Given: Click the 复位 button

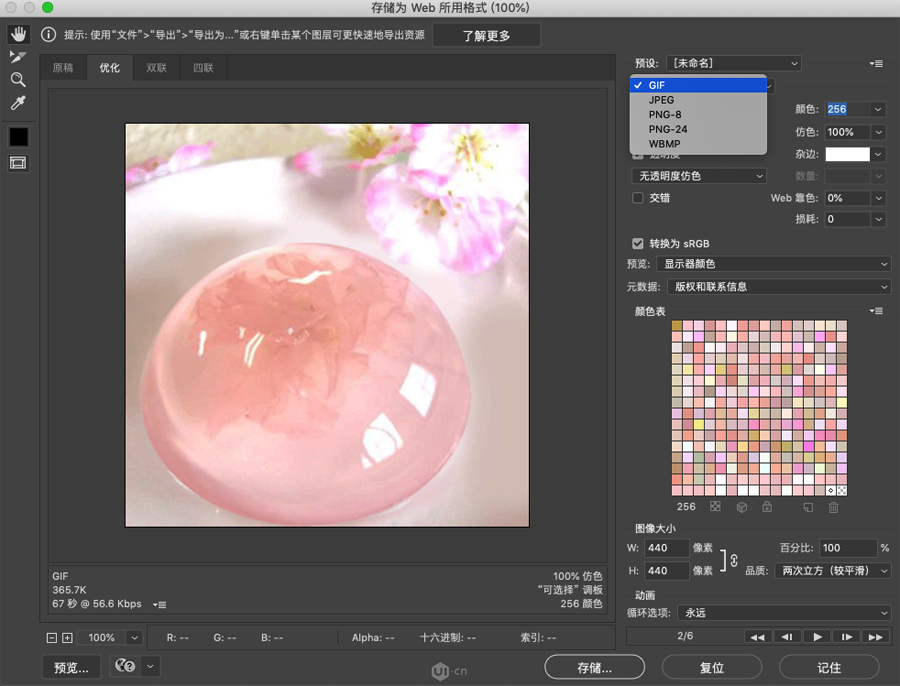Looking at the screenshot, I should [x=712, y=668].
